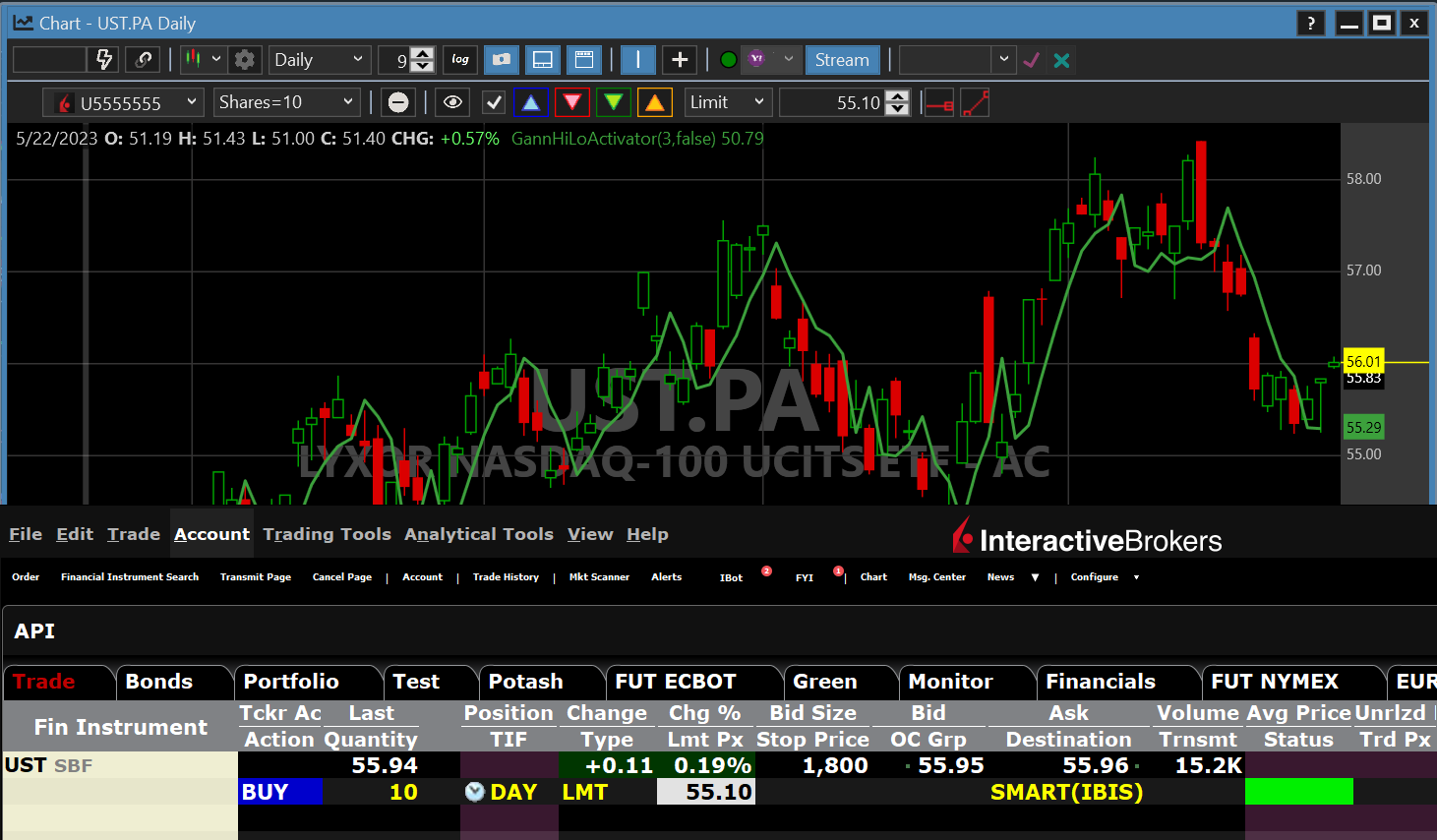This screenshot has width=1437, height=840.
Task: Toggle the log scale button
Action: point(460,60)
